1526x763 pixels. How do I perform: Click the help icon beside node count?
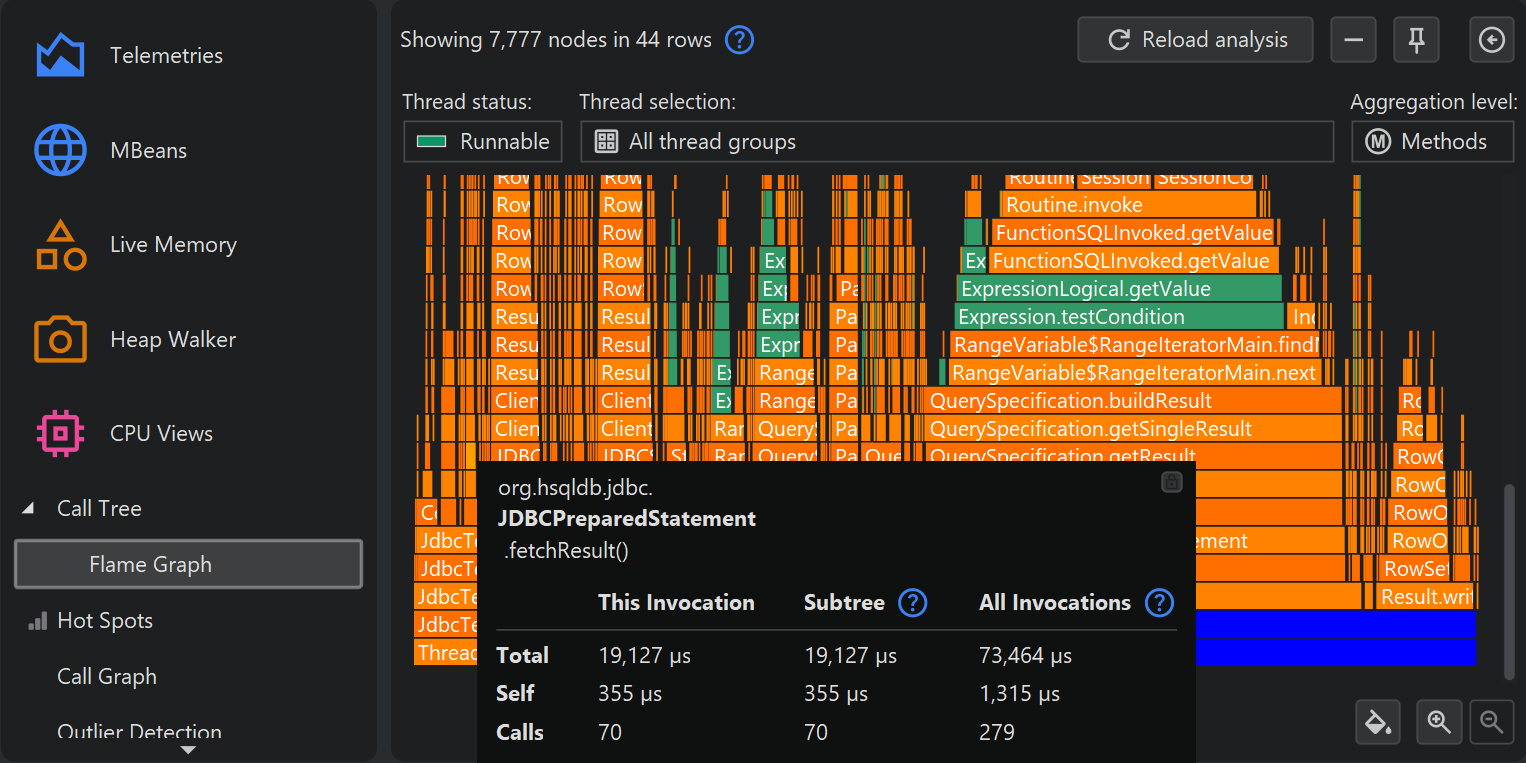pyautogui.click(x=738, y=40)
